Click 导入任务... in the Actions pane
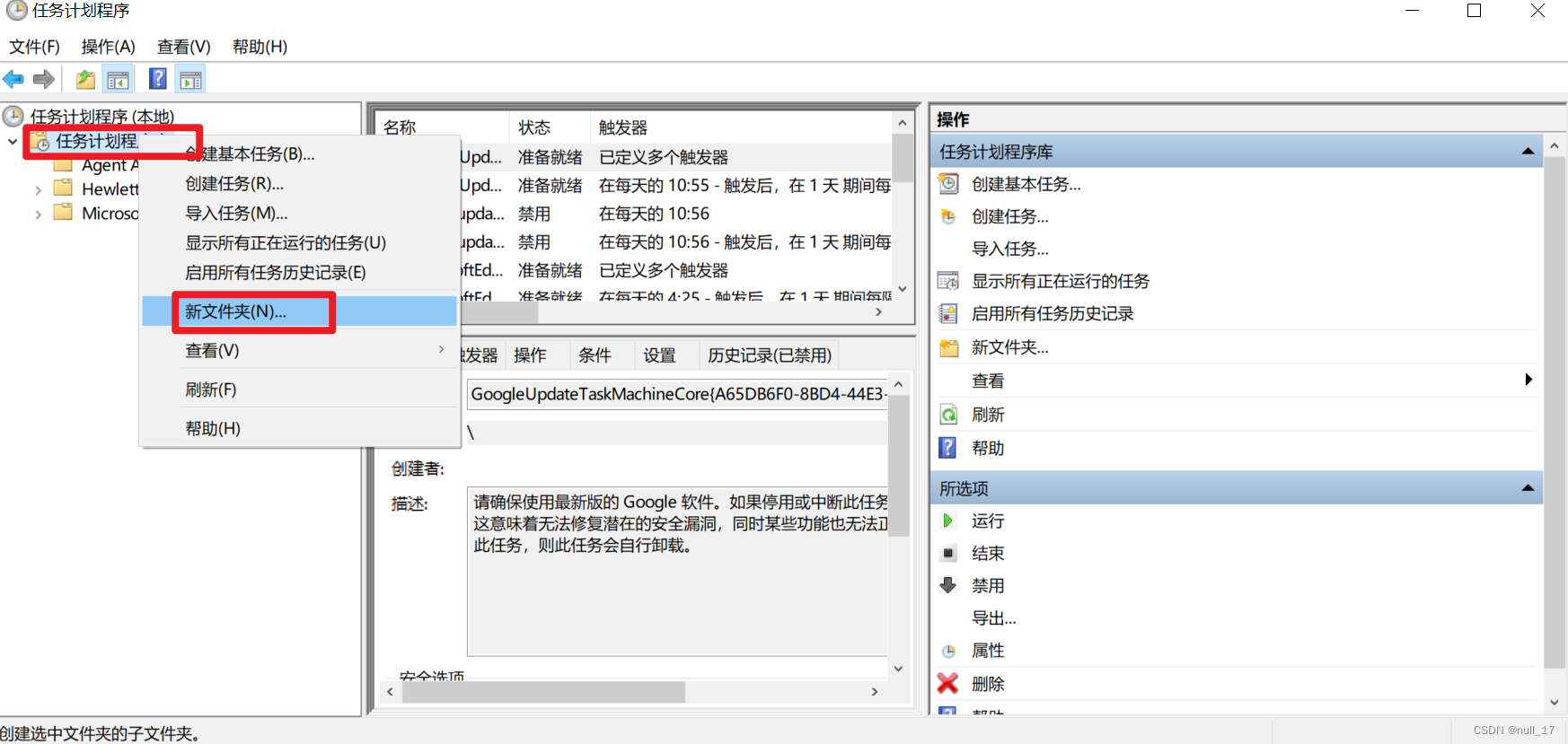1568x744 pixels. click(x=1010, y=249)
